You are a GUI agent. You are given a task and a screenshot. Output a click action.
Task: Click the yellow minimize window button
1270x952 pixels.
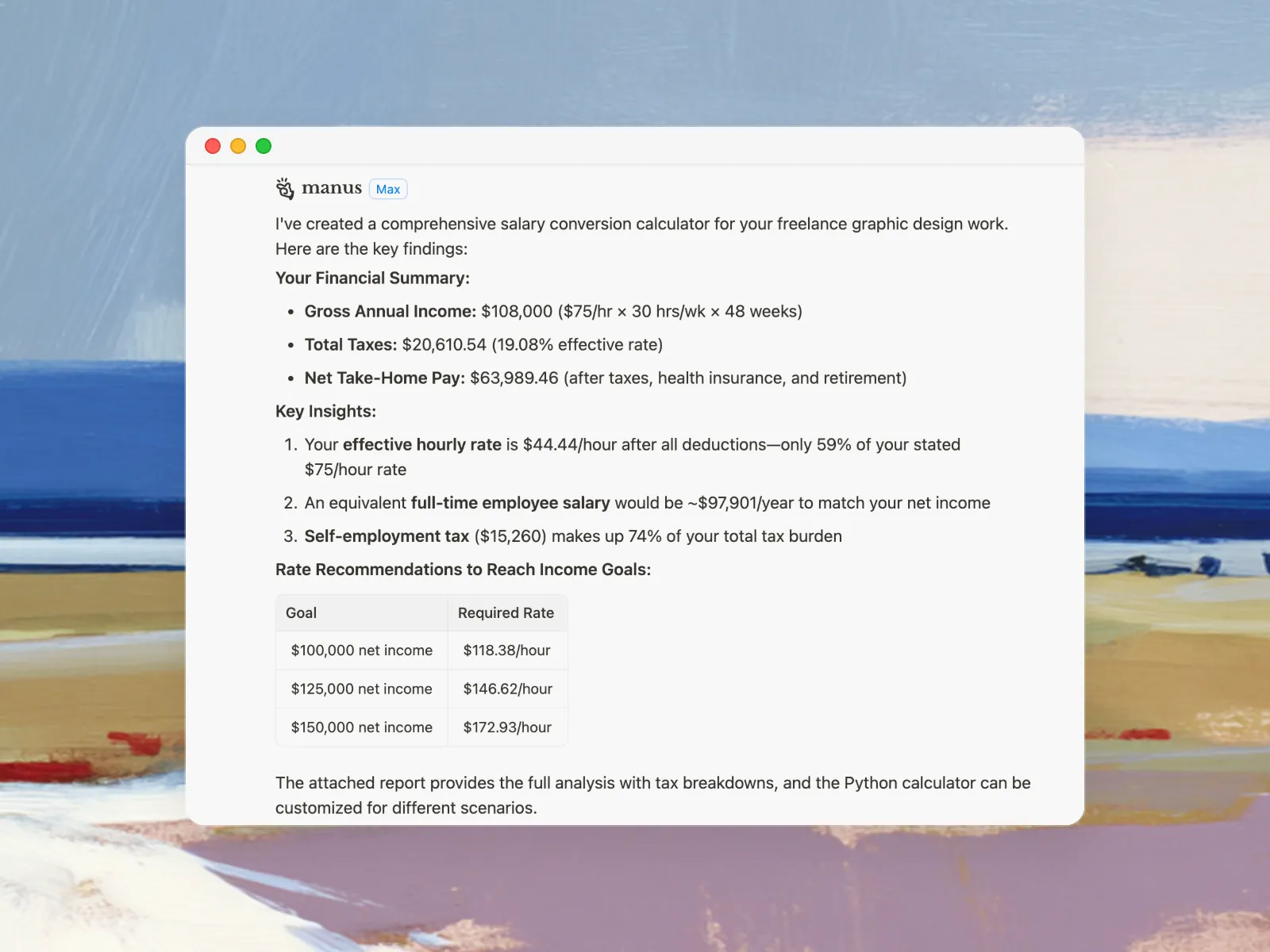point(238,146)
